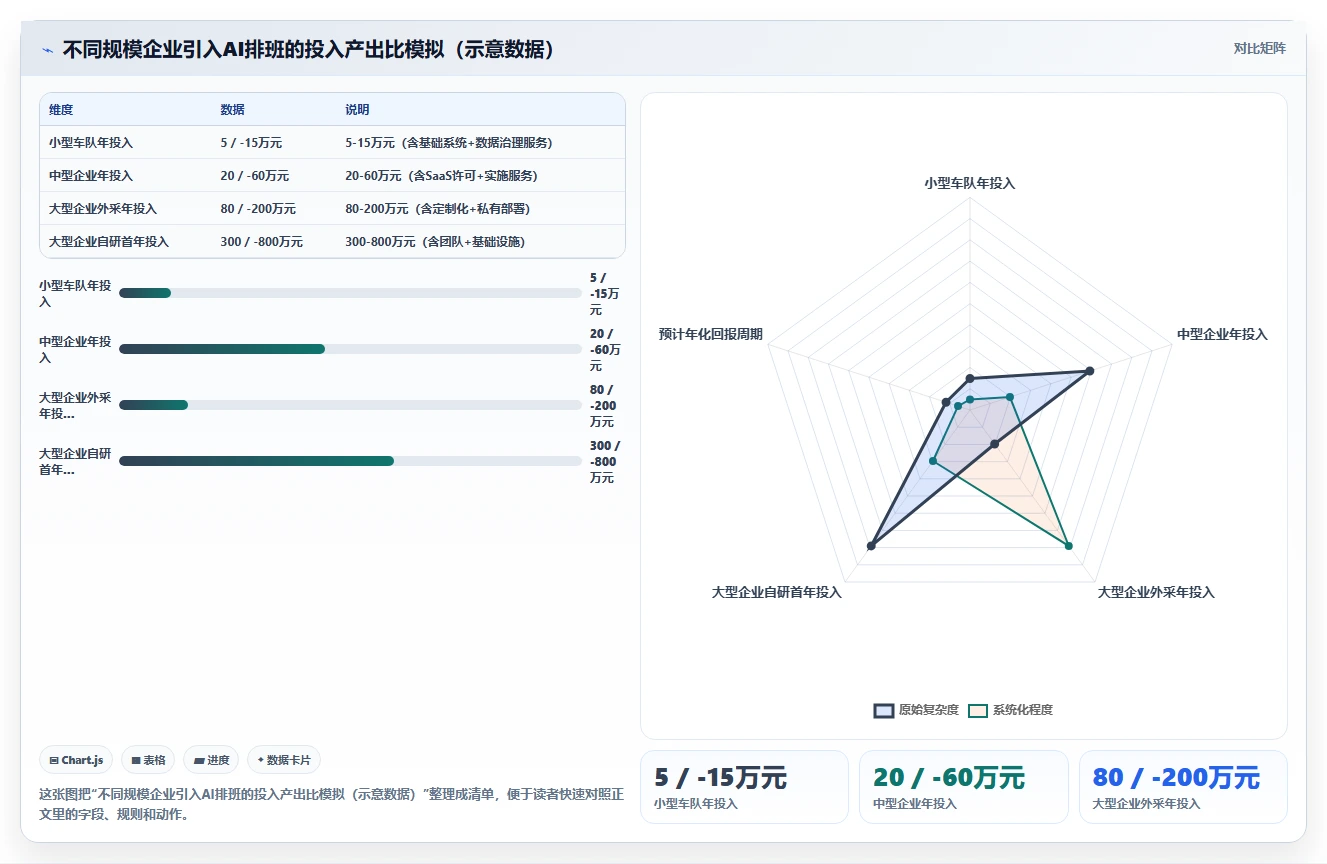Click teal radar point on 大型企业外采年投入 axis
Viewport: 1327px width, 864px height.
click(x=1068, y=545)
